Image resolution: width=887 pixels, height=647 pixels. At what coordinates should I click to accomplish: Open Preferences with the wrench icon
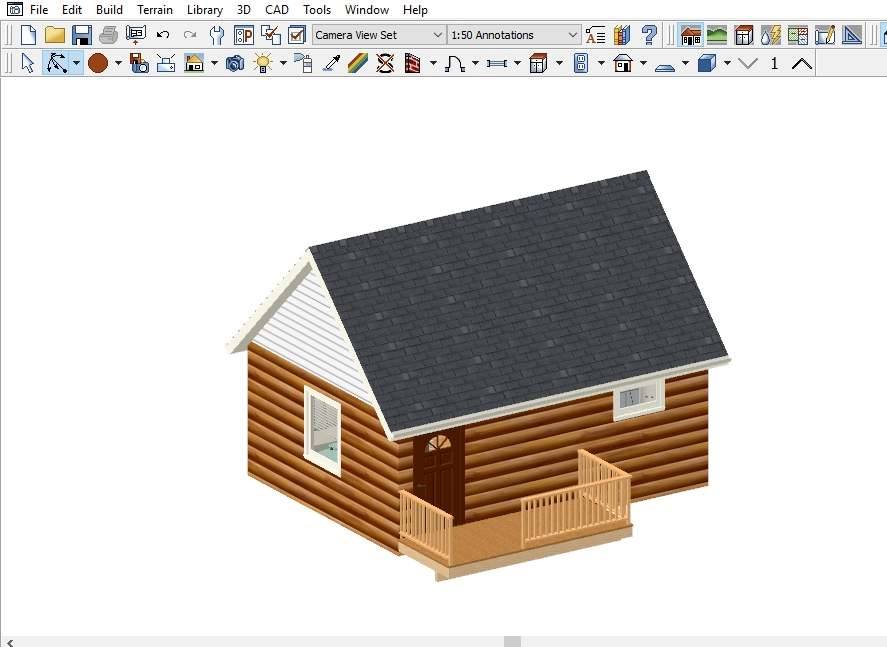[217, 35]
